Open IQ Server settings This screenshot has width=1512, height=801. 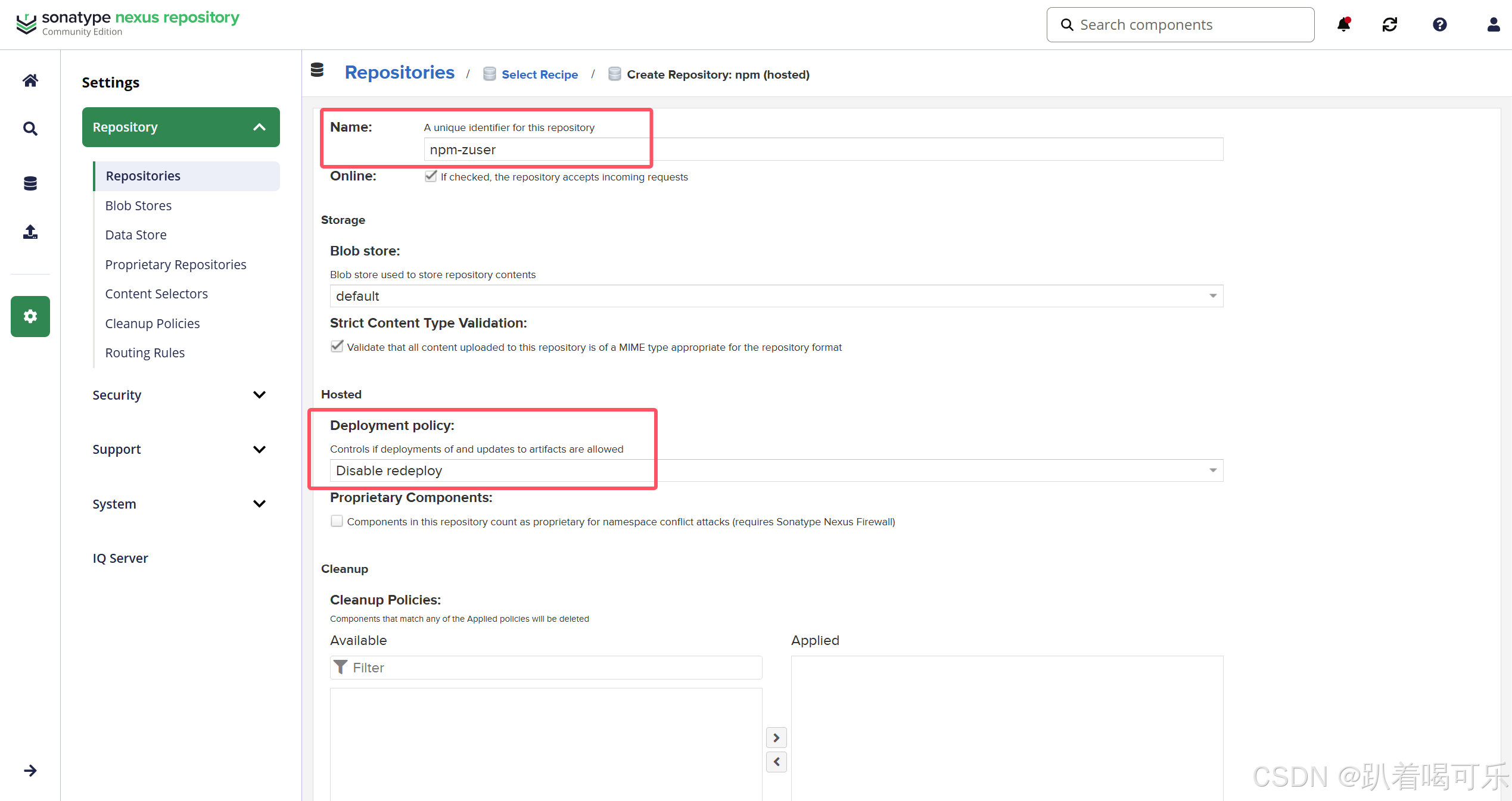(x=120, y=558)
